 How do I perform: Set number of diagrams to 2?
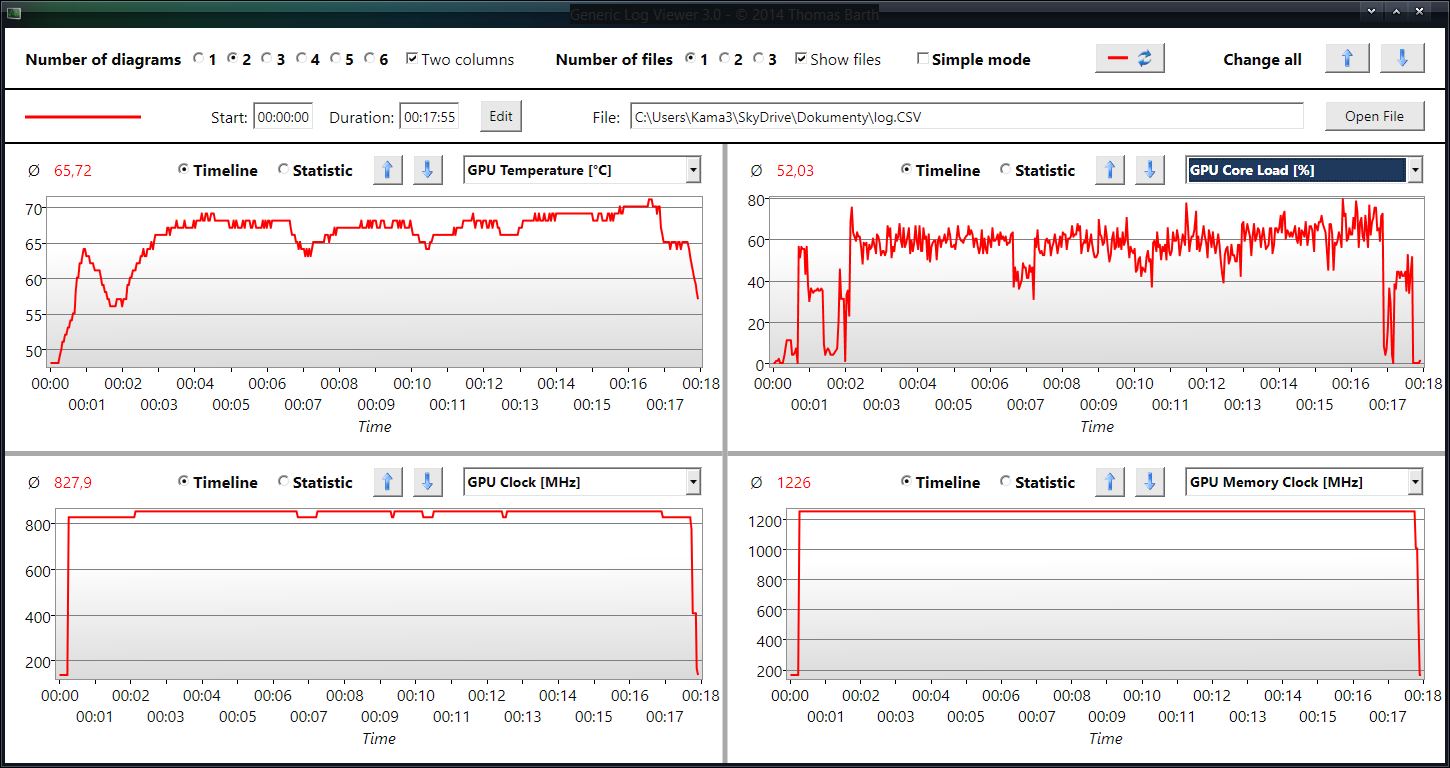(233, 59)
